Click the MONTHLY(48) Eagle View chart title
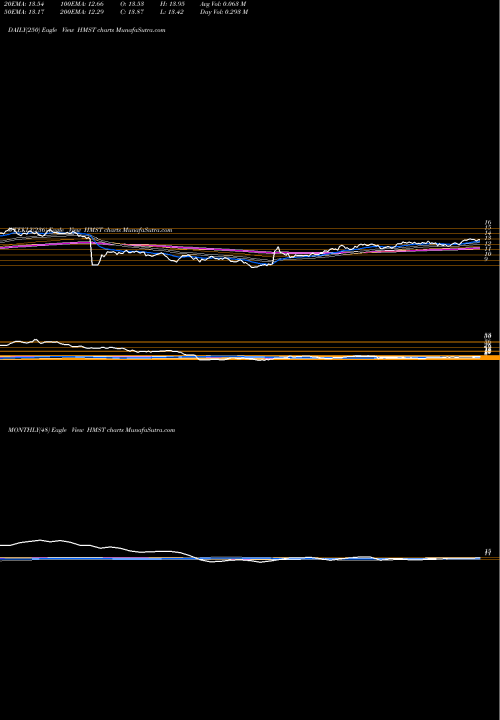Viewport: 500px width, 720px height. [x=92, y=430]
